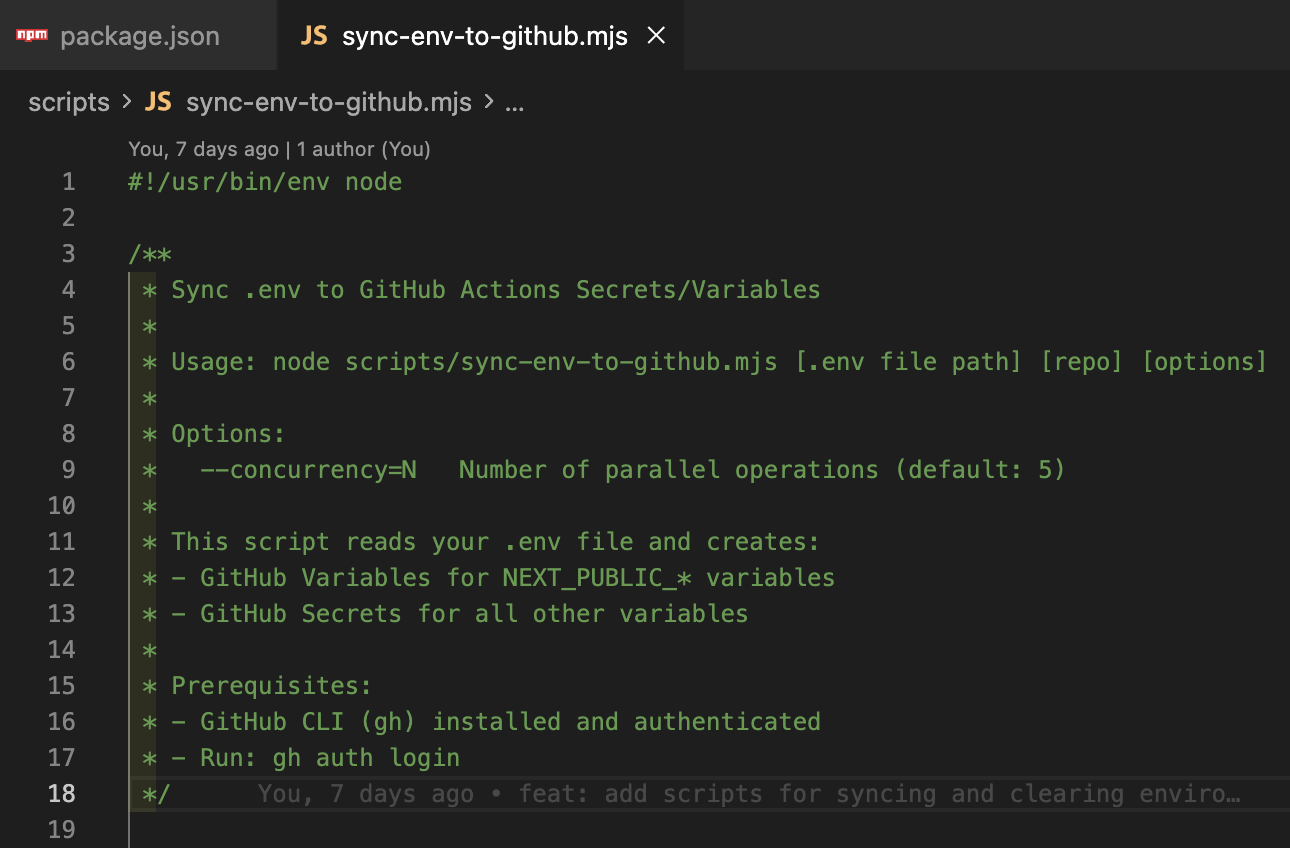The image size is (1290, 848).
Task: Select the sync-env-to-github.mjs editor tab
Action: 484,37
